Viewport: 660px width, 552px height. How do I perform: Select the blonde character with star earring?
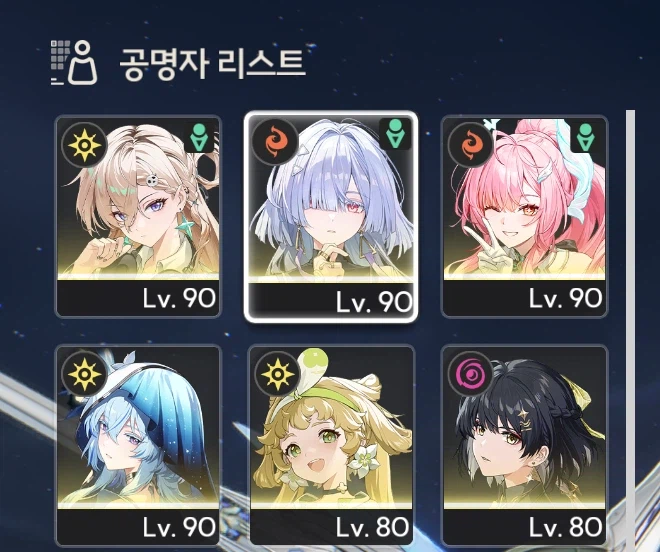138,216
